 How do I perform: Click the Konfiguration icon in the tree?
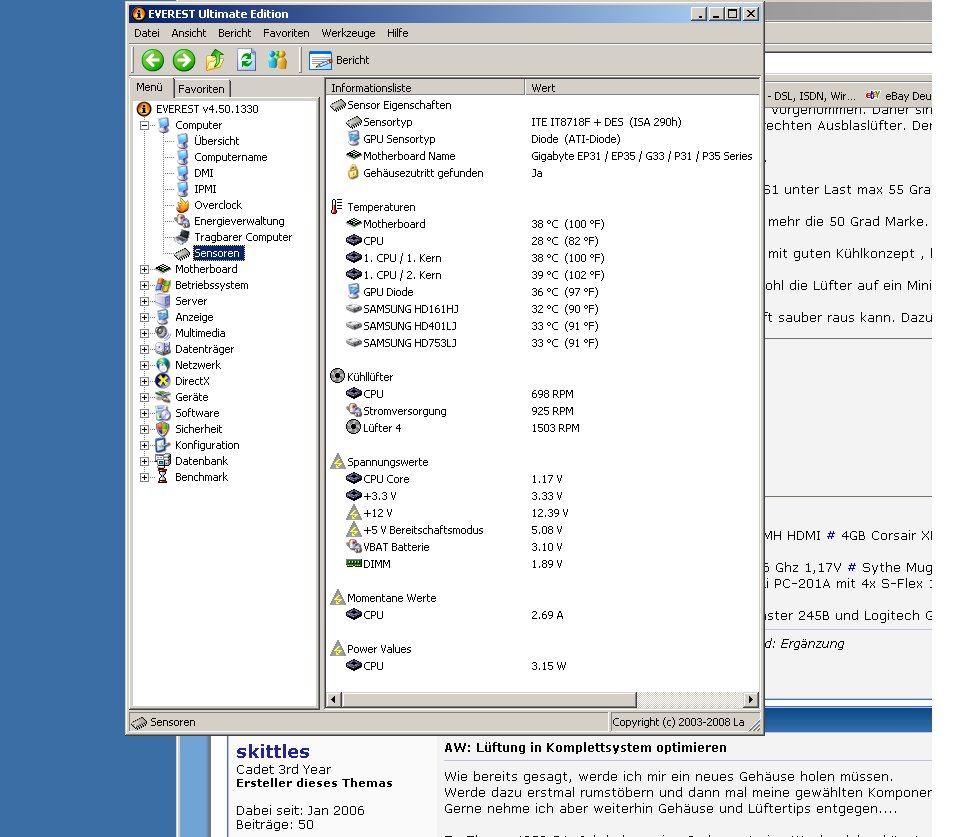click(162, 445)
